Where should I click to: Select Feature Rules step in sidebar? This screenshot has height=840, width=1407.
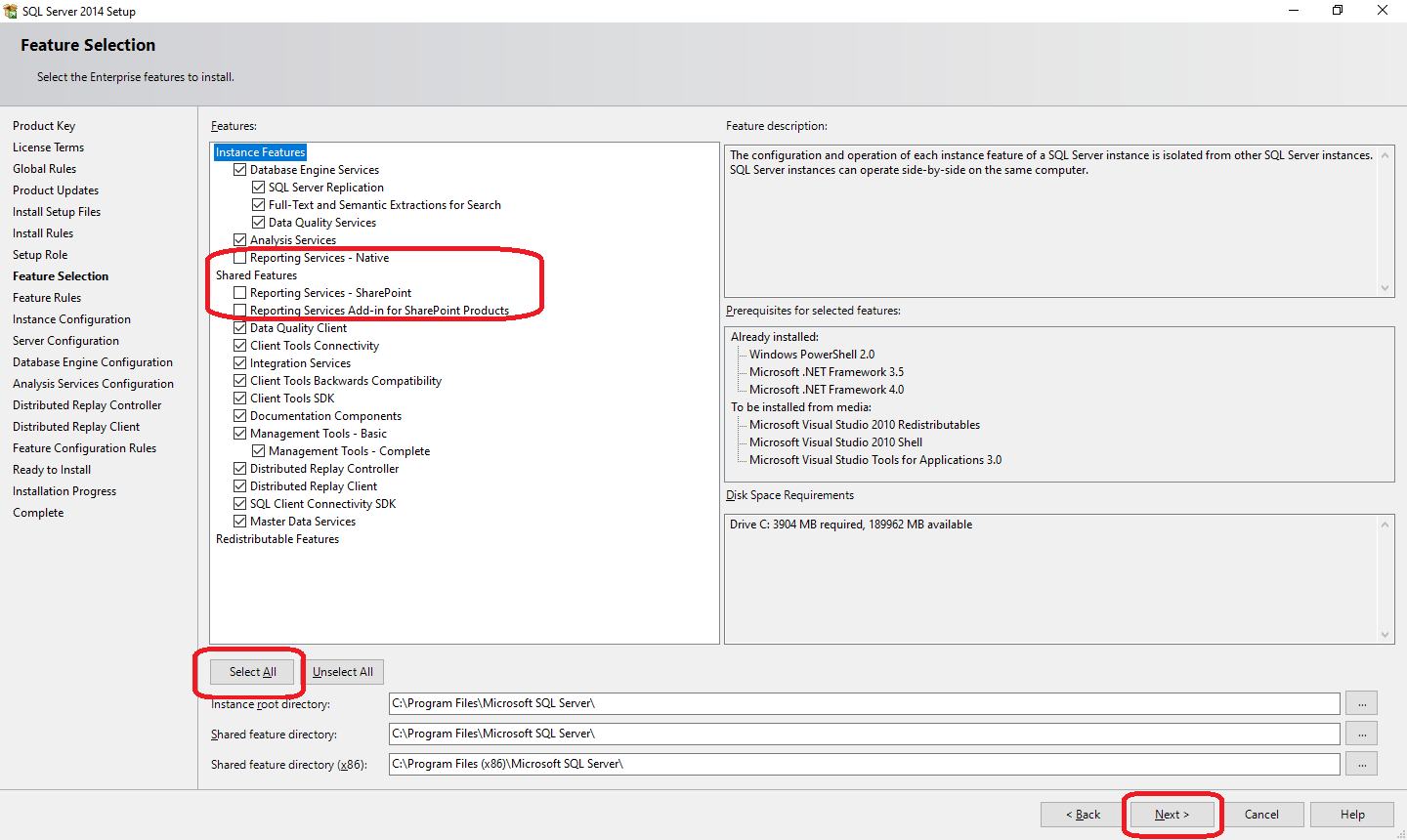[47, 298]
